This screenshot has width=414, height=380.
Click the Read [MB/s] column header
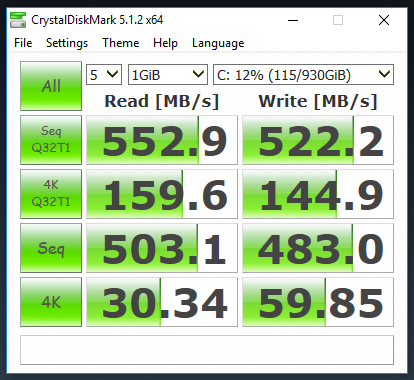(x=162, y=101)
